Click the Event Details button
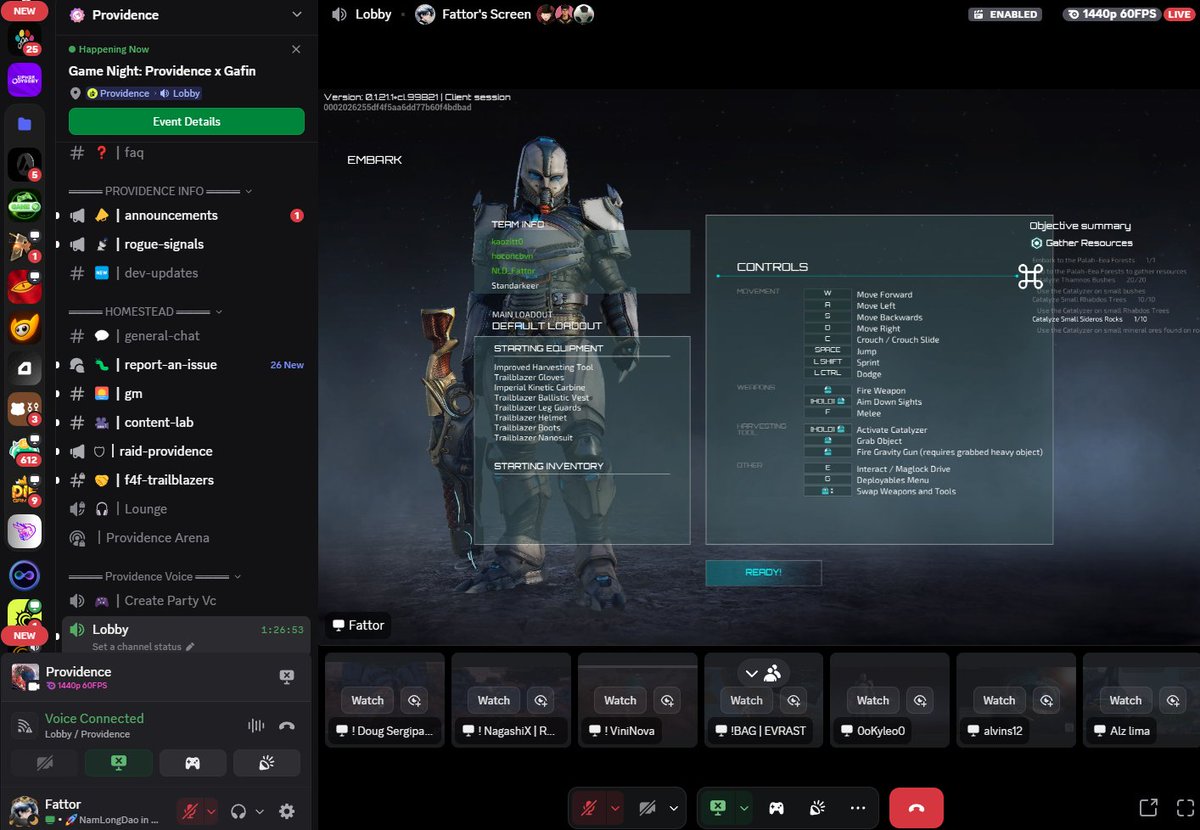The height and width of the screenshot is (830, 1200). [187, 121]
